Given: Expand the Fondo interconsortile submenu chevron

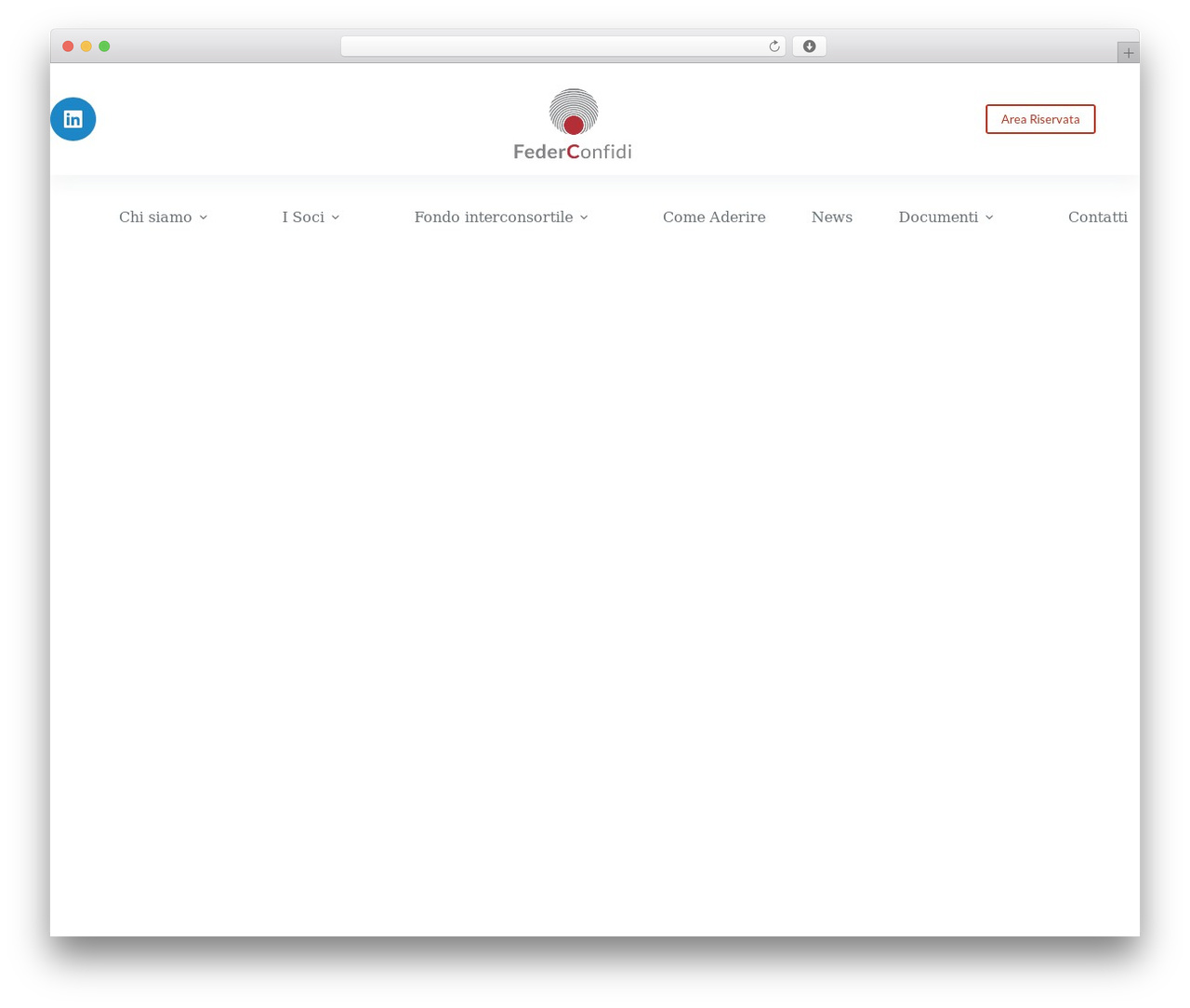Looking at the screenshot, I should click(584, 218).
